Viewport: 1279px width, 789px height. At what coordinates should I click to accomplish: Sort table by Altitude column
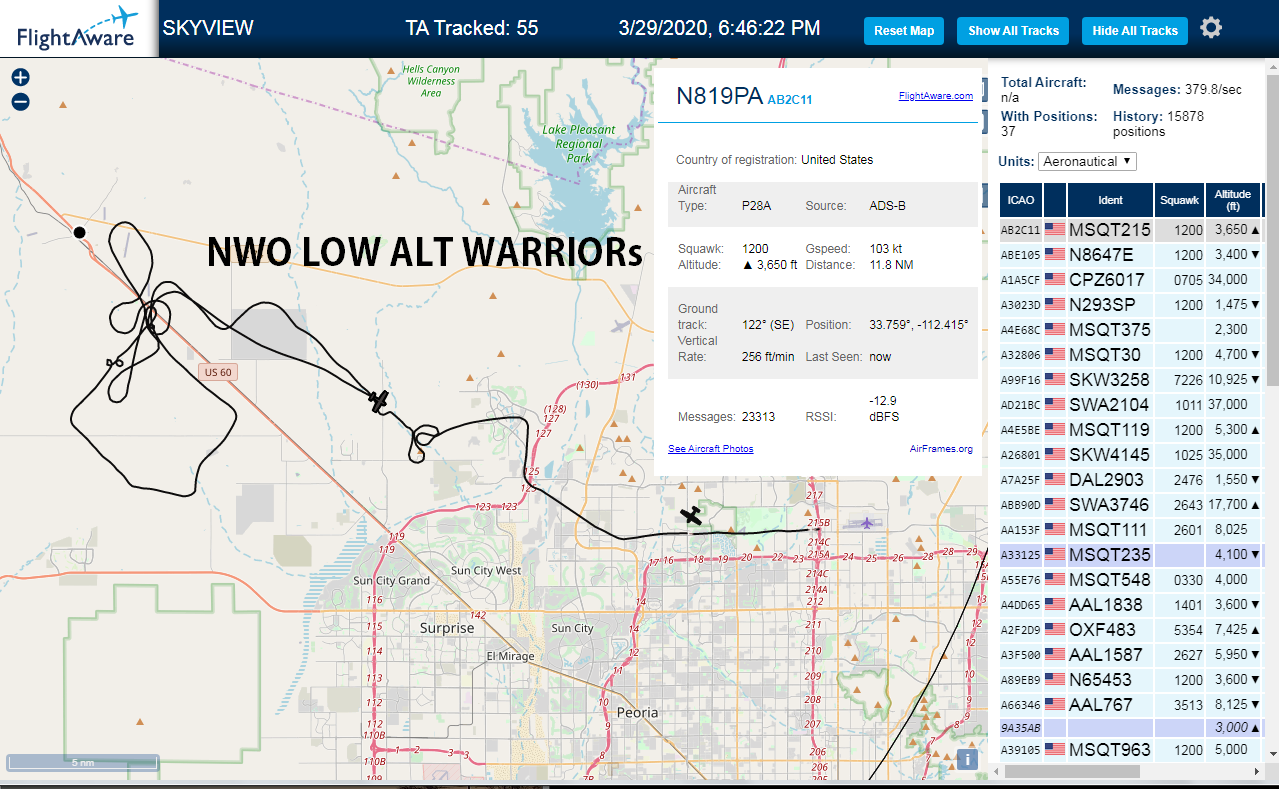[x=1233, y=200]
